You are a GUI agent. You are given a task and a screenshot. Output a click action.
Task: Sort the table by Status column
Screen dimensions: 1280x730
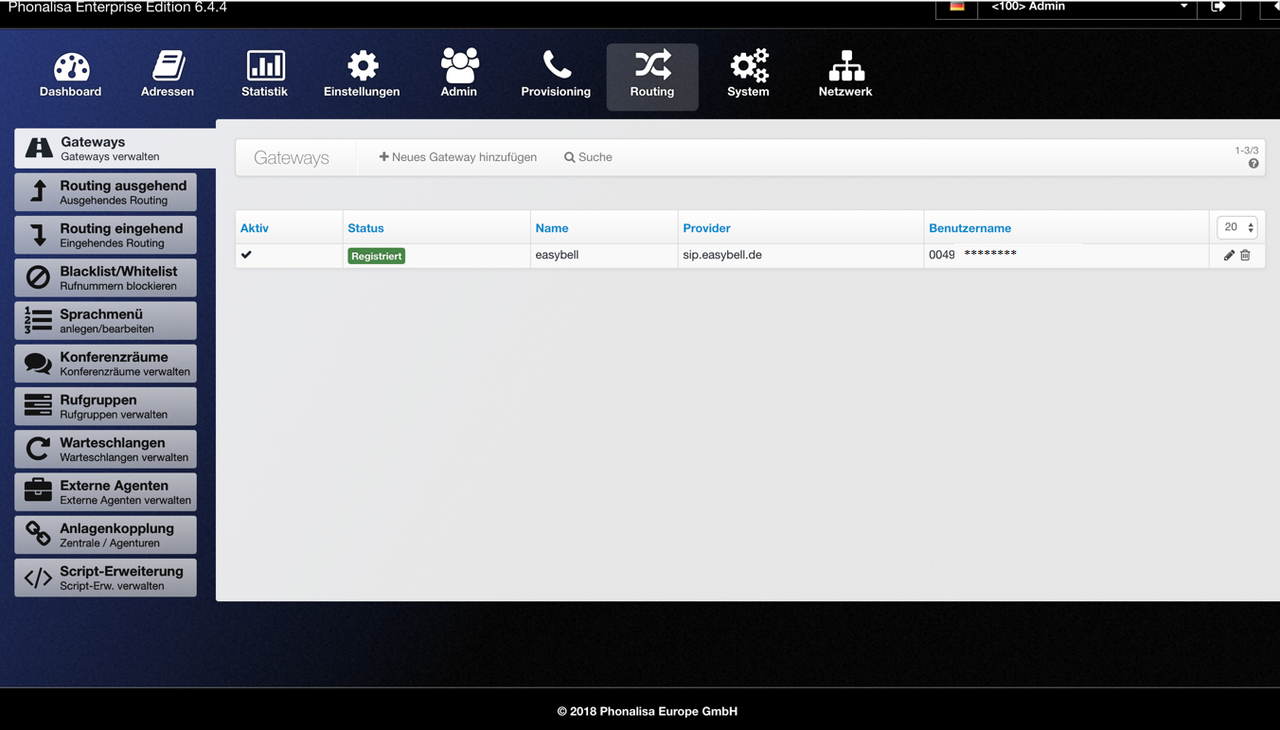click(x=366, y=228)
